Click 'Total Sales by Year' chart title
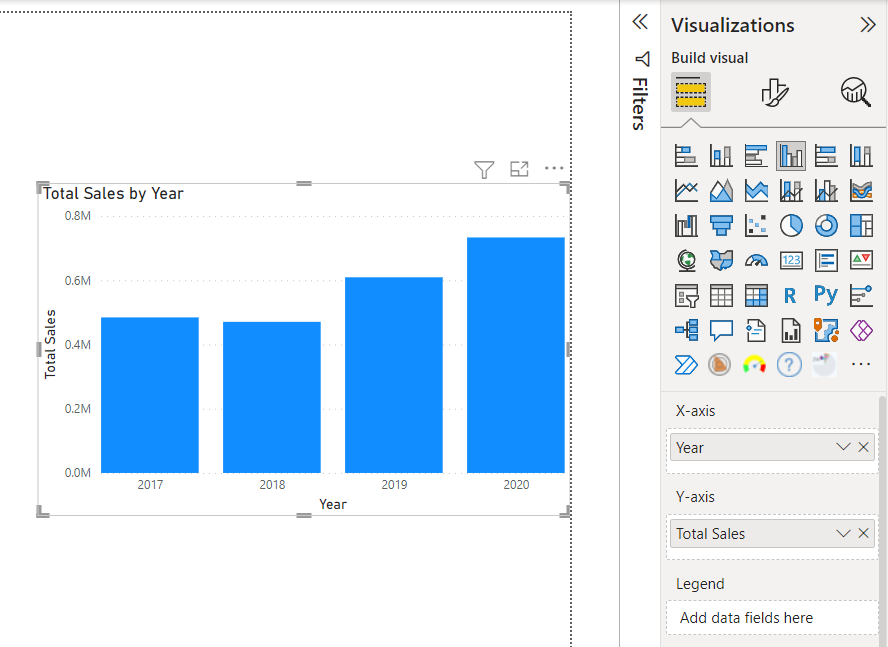Screen dimensions: 888x647 click(x=113, y=194)
